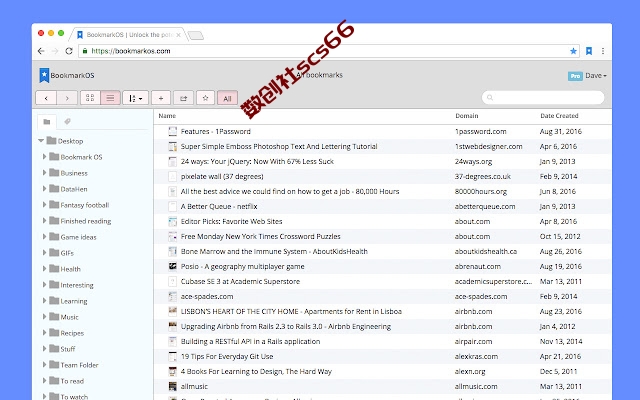Go back with the app's back arrow button
The width and height of the screenshot is (640, 400).
(x=46, y=98)
